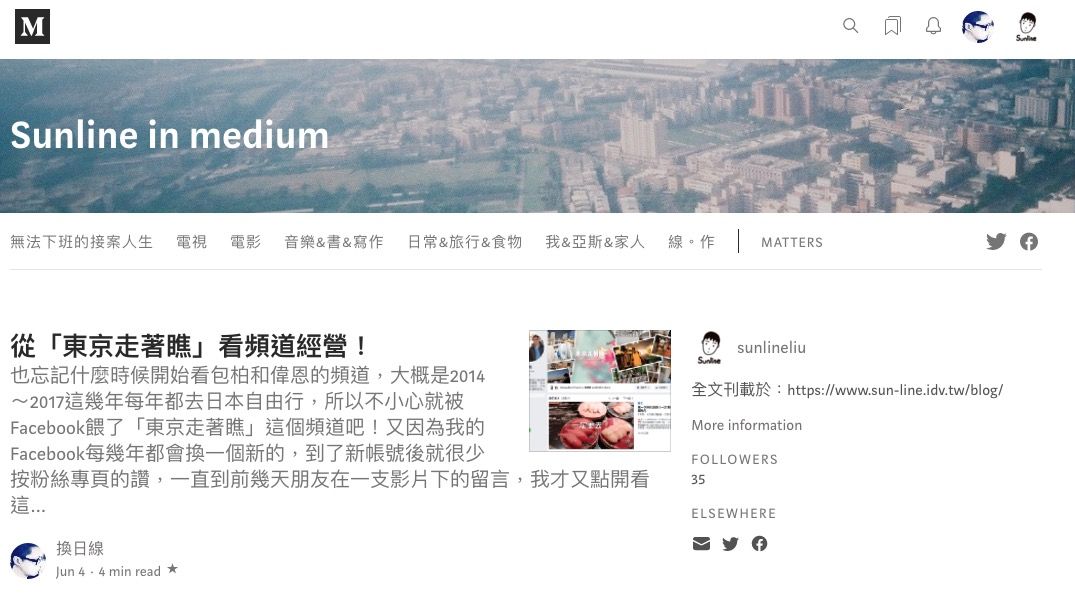This screenshot has height=602, width=1075.
Task: Open the article's preview thumbnail image
Action: (600, 391)
